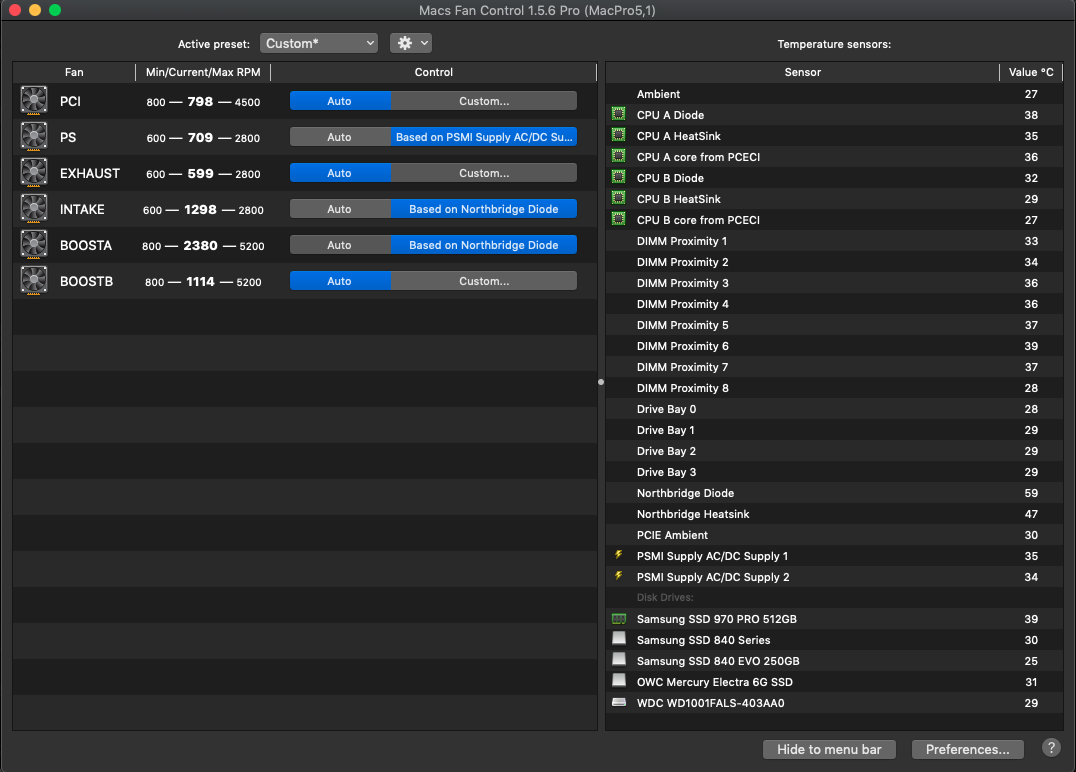The height and width of the screenshot is (772, 1076).
Task: Set INTAKE fan to Auto
Action: tap(340, 209)
